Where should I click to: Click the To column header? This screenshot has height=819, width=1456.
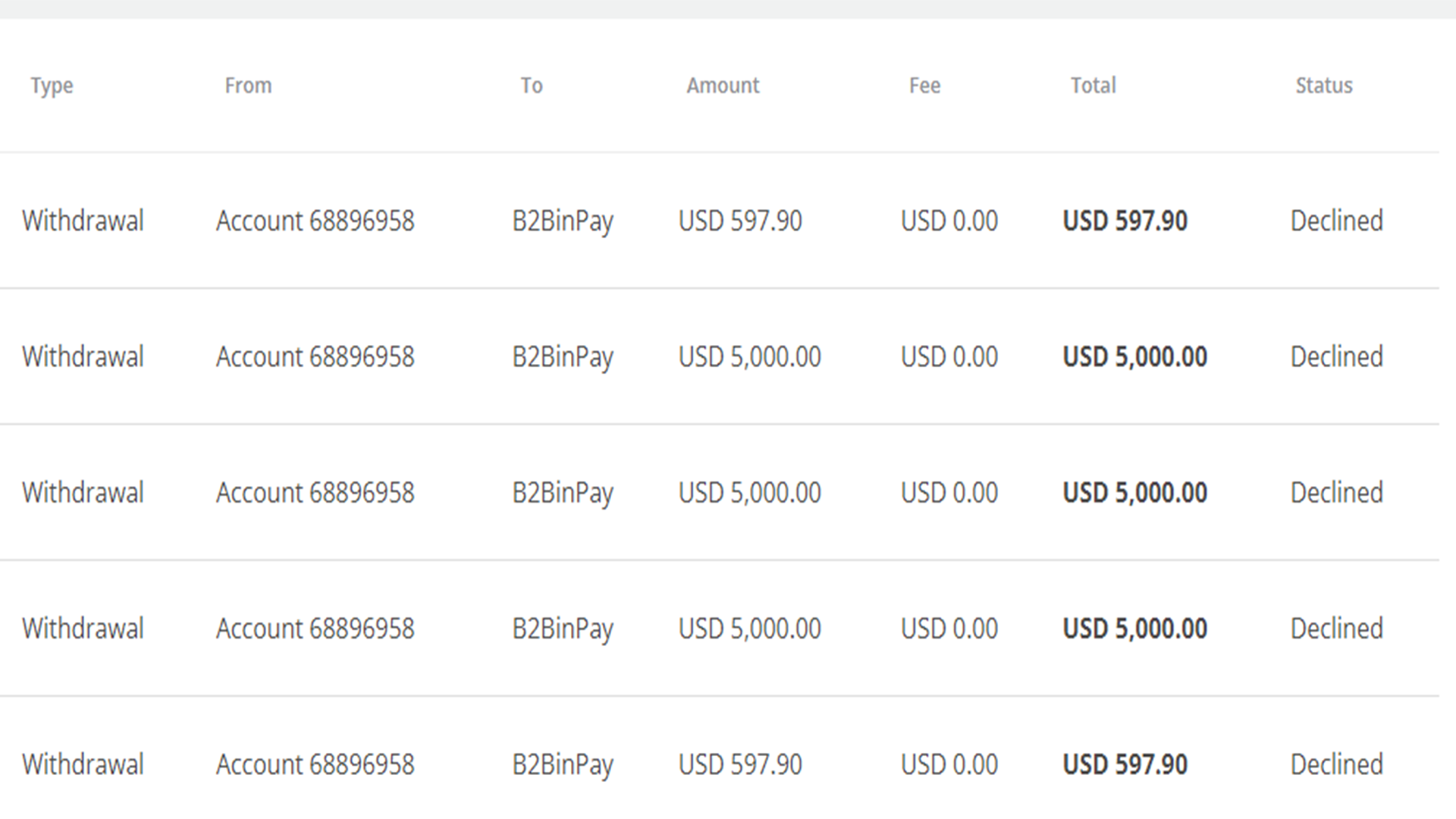tap(531, 86)
